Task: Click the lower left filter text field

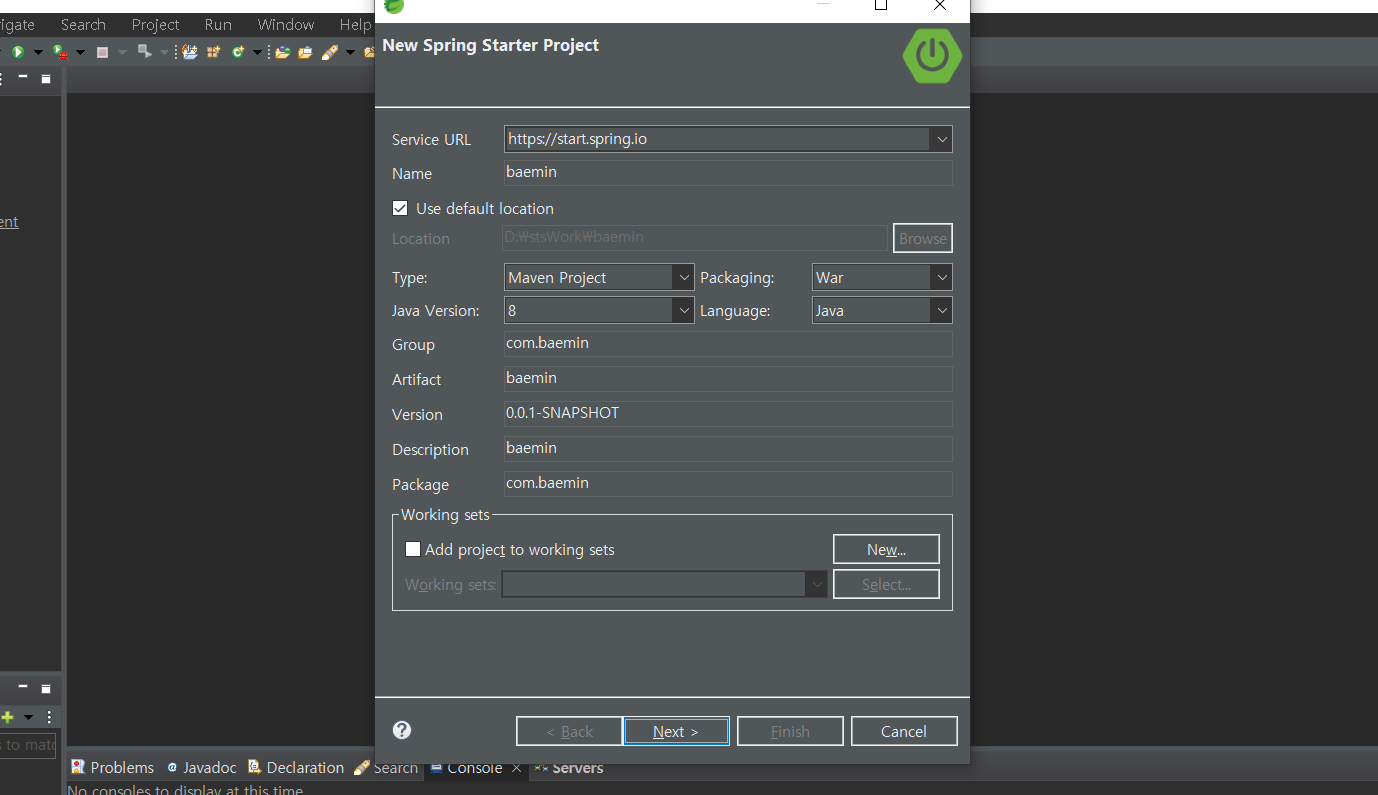Action: (x=28, y=745)
